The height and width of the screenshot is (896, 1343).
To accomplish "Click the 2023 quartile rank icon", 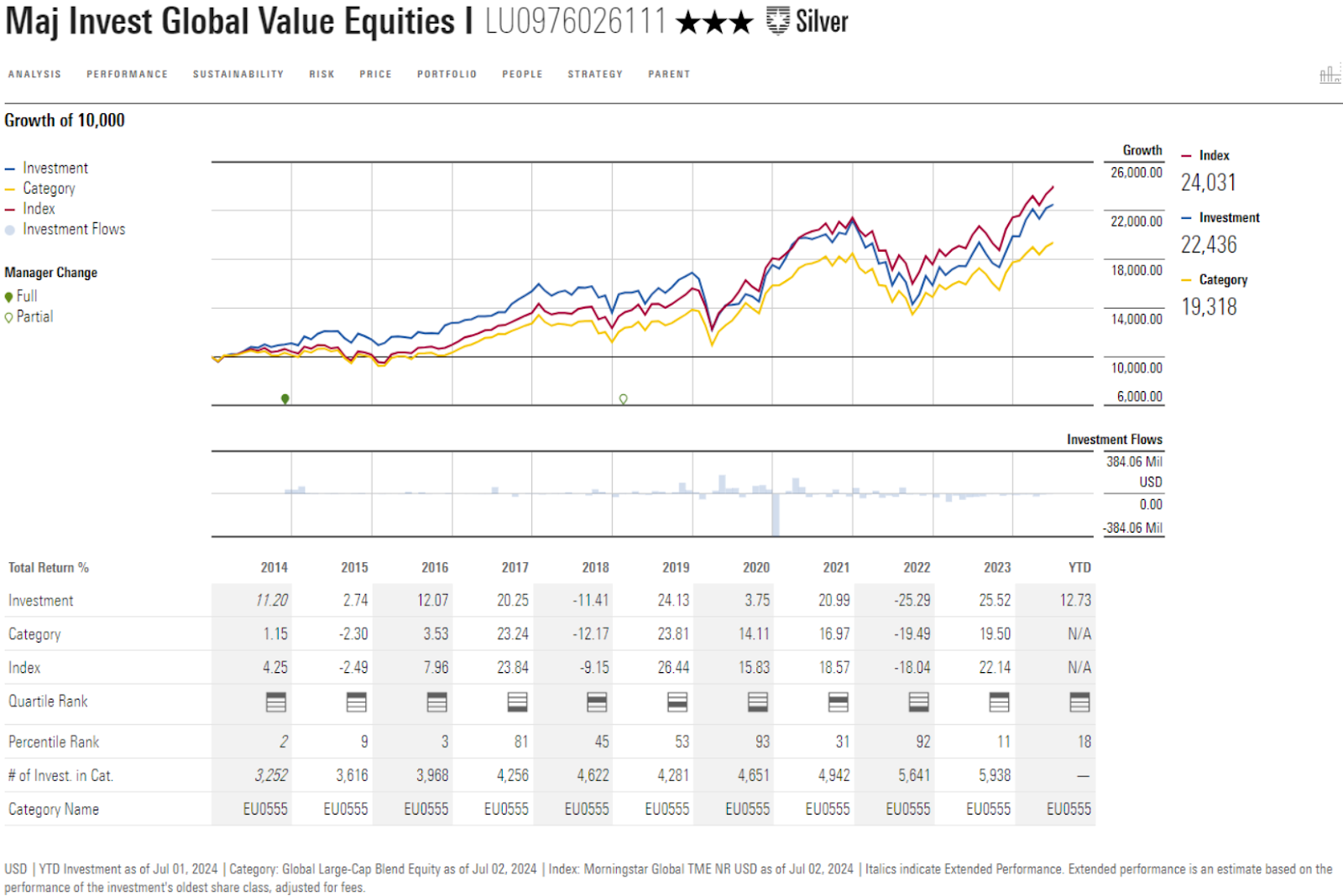I will tap(999, 702).
